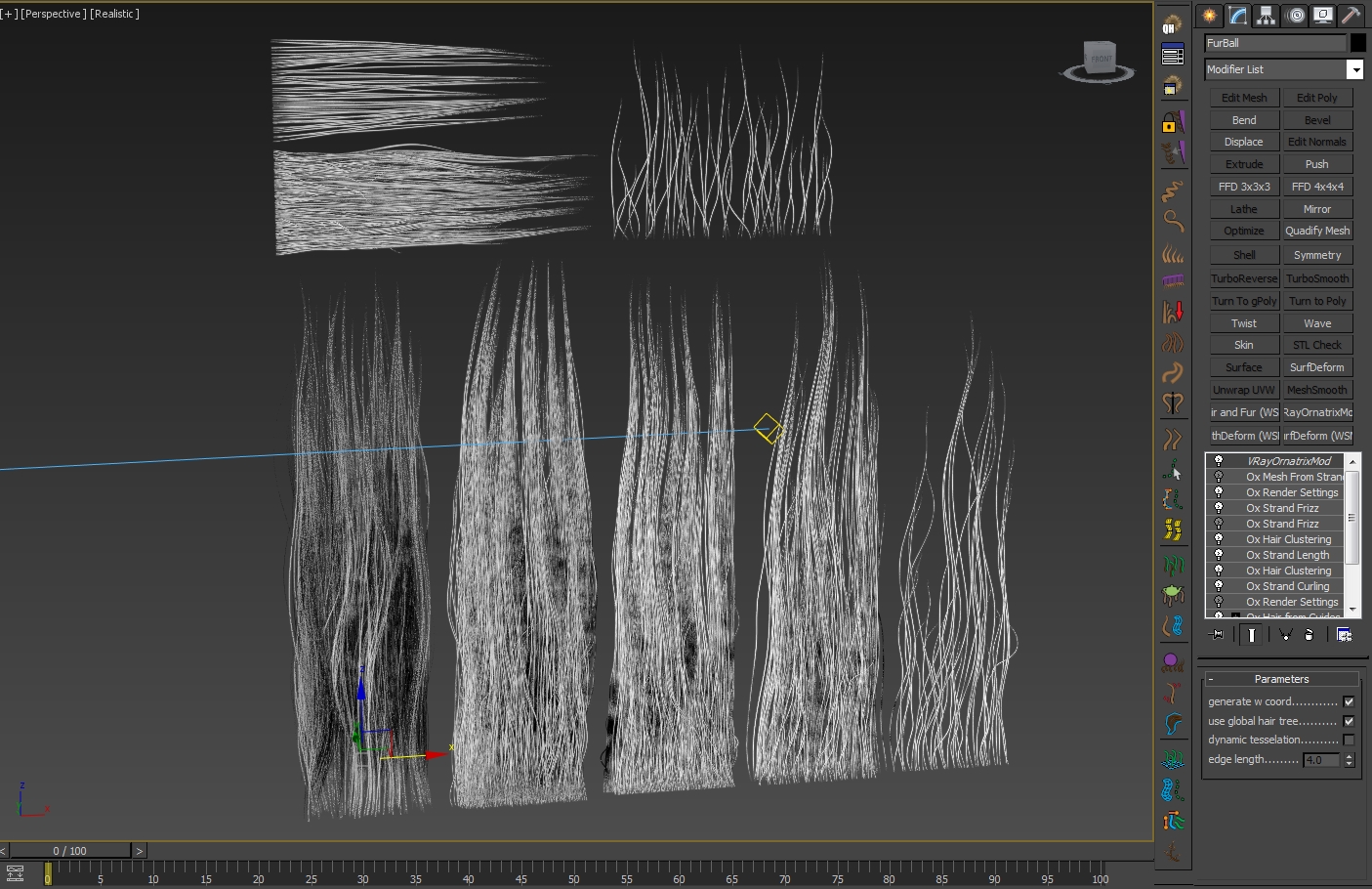Open the Modifier List dropdown
This screenshot has width=1372, height=889.
1355,69
